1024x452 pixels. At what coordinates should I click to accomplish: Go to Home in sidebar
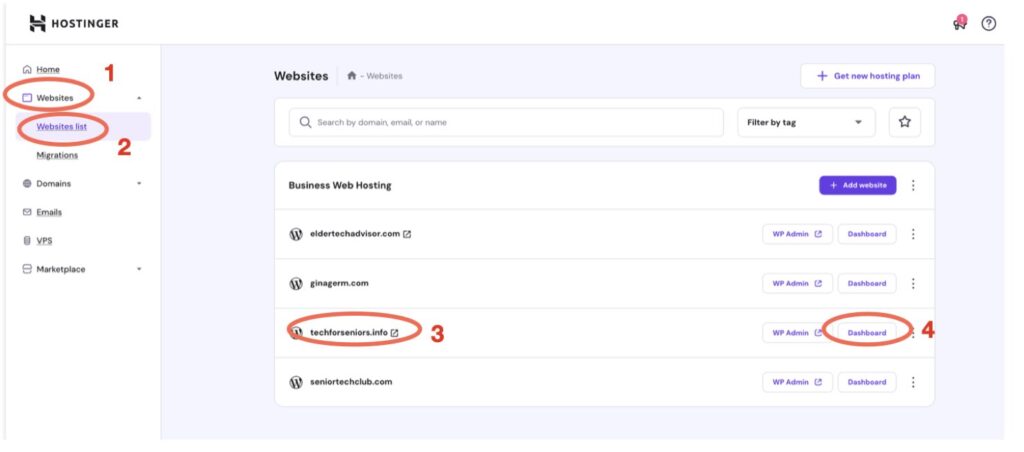[47, 69]
